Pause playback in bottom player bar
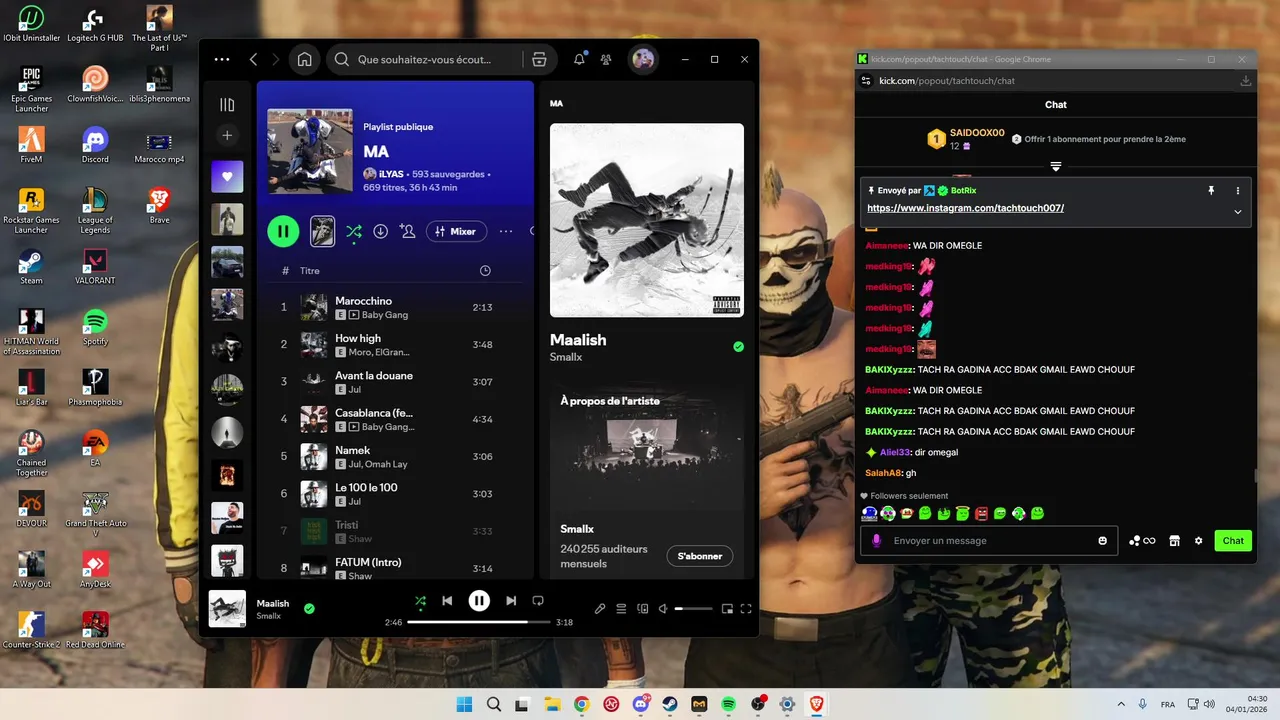 [479, 601]
